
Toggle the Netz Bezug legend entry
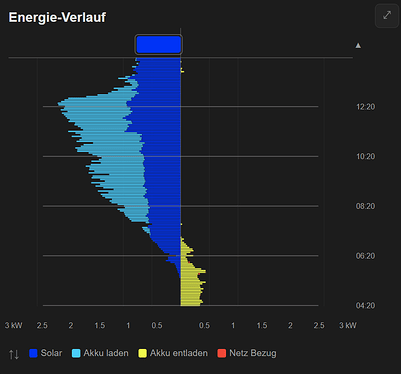click(x=247, y=353)
